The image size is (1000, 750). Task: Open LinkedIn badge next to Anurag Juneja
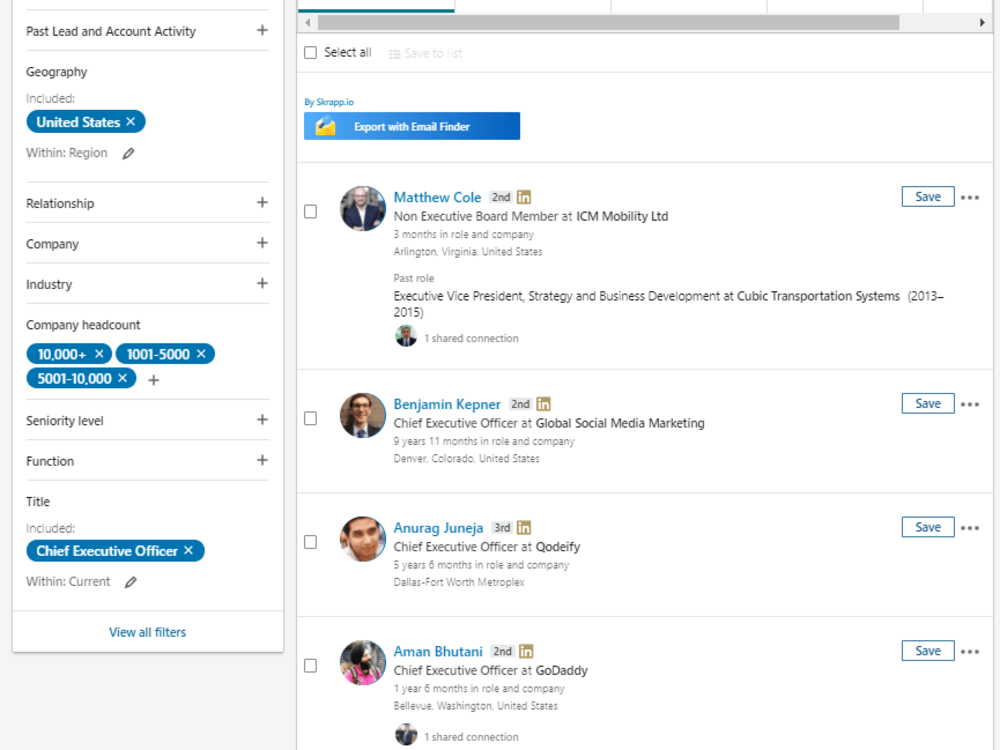(x=524, y=527)
